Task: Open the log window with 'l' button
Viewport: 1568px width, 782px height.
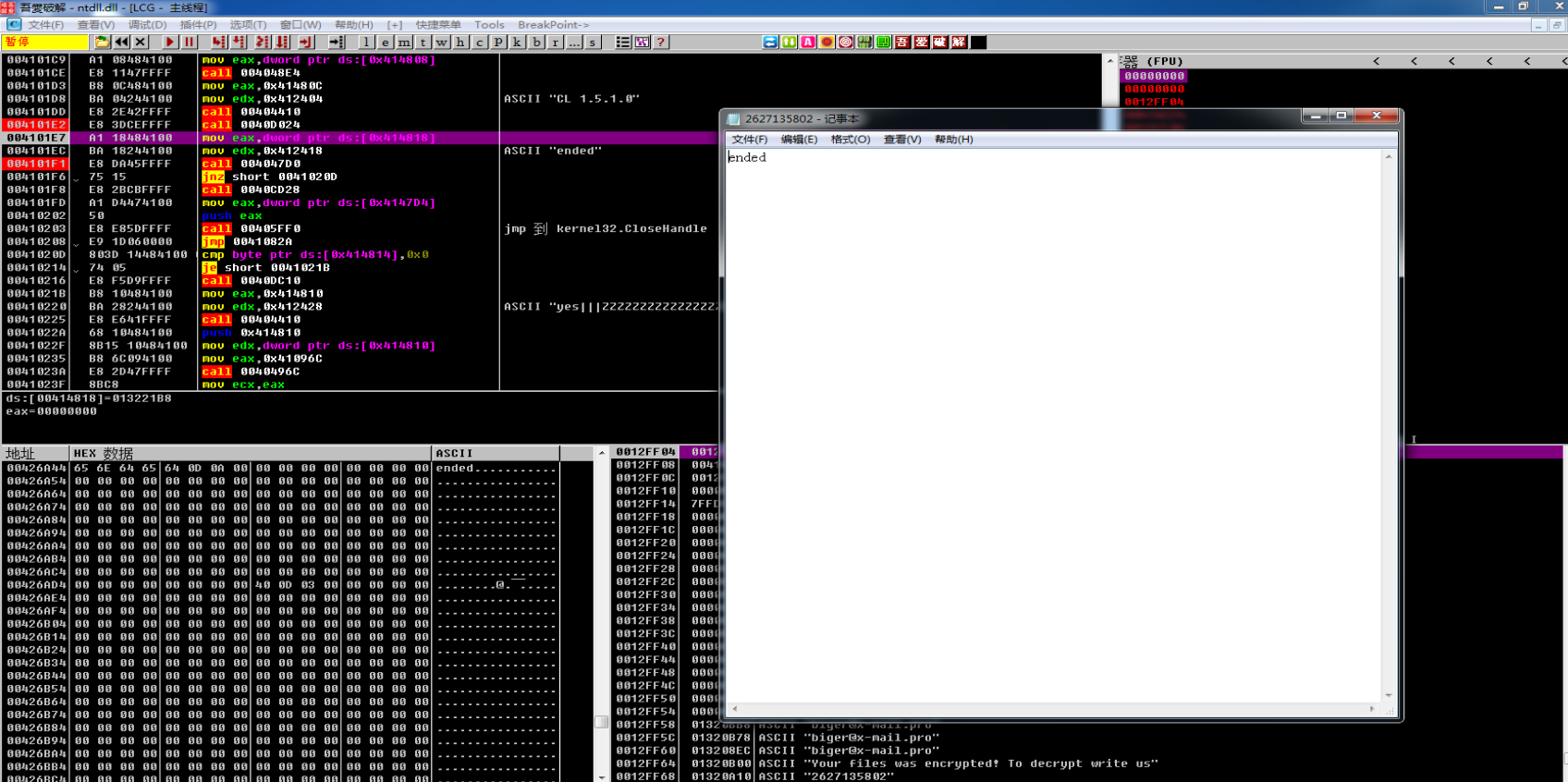Action: tap(366, 42)
